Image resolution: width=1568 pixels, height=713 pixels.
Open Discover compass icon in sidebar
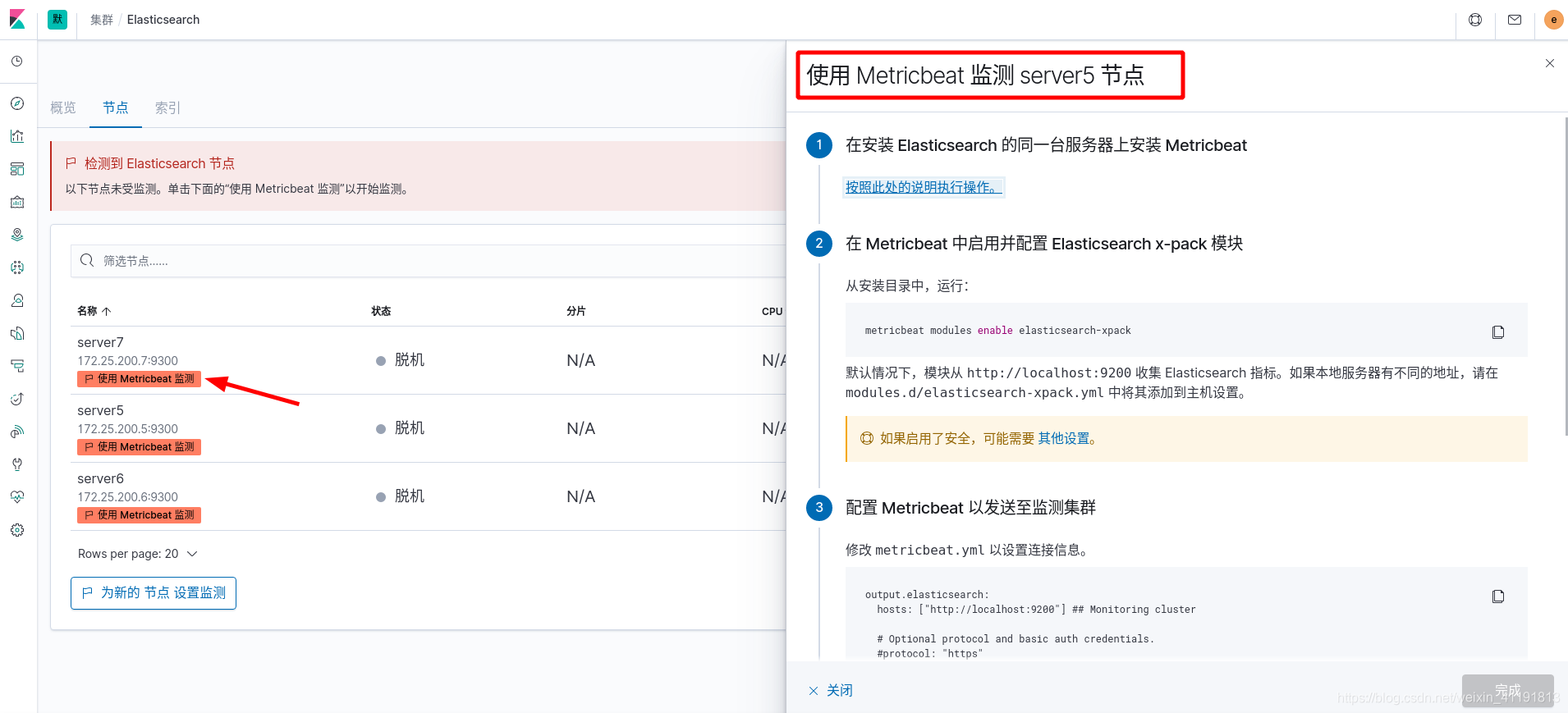(17, 103)
